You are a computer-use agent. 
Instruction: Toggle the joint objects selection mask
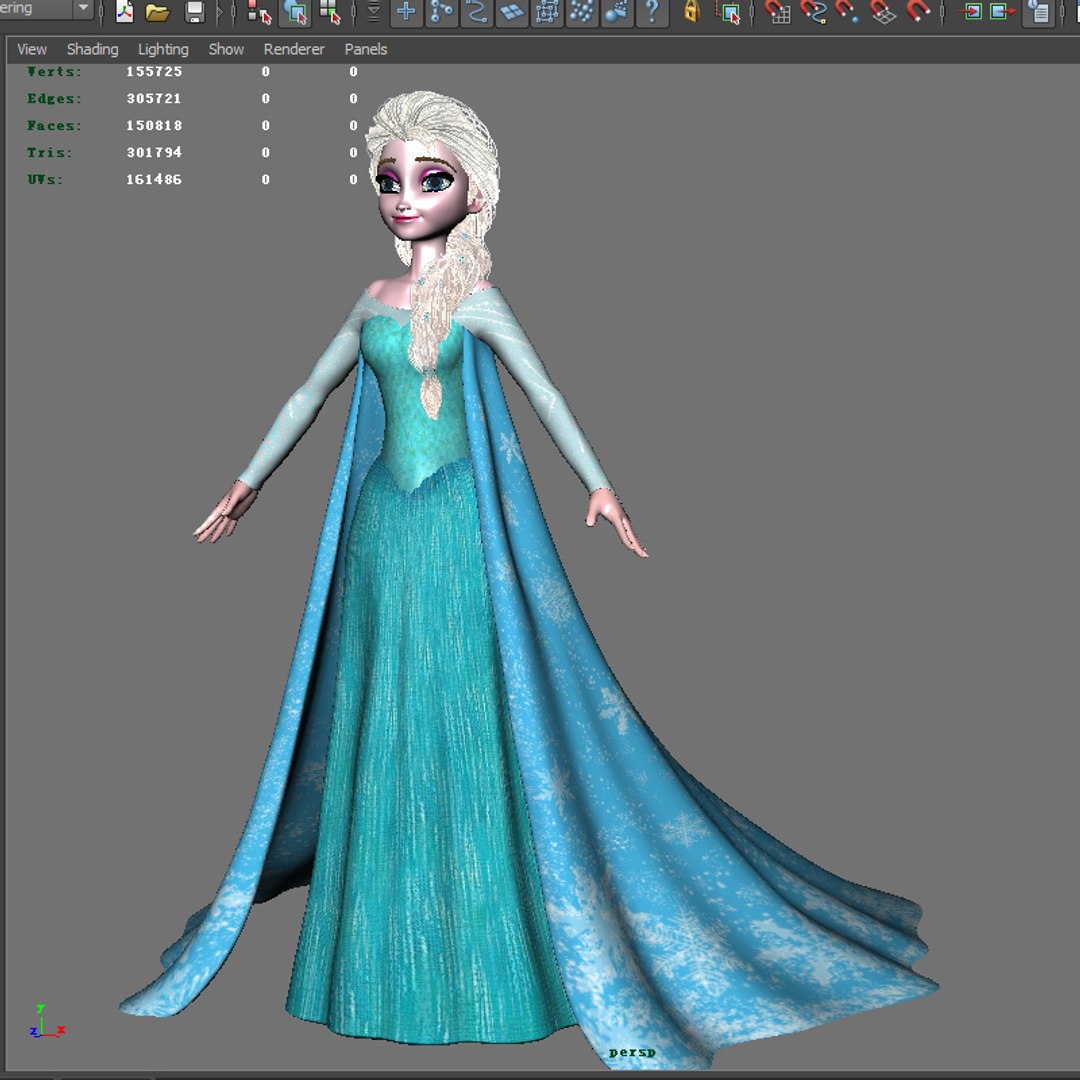442,11
